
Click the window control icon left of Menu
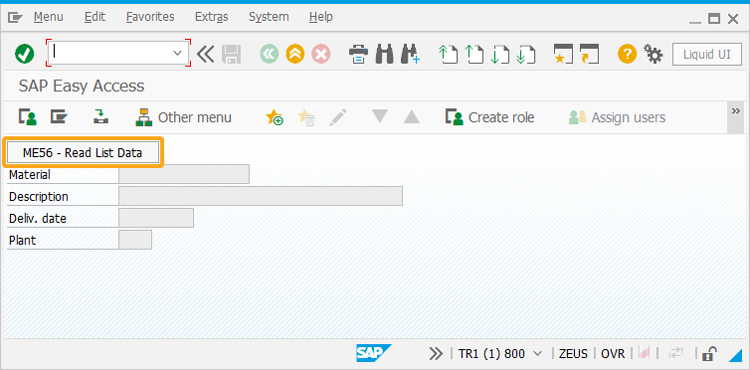15,18
